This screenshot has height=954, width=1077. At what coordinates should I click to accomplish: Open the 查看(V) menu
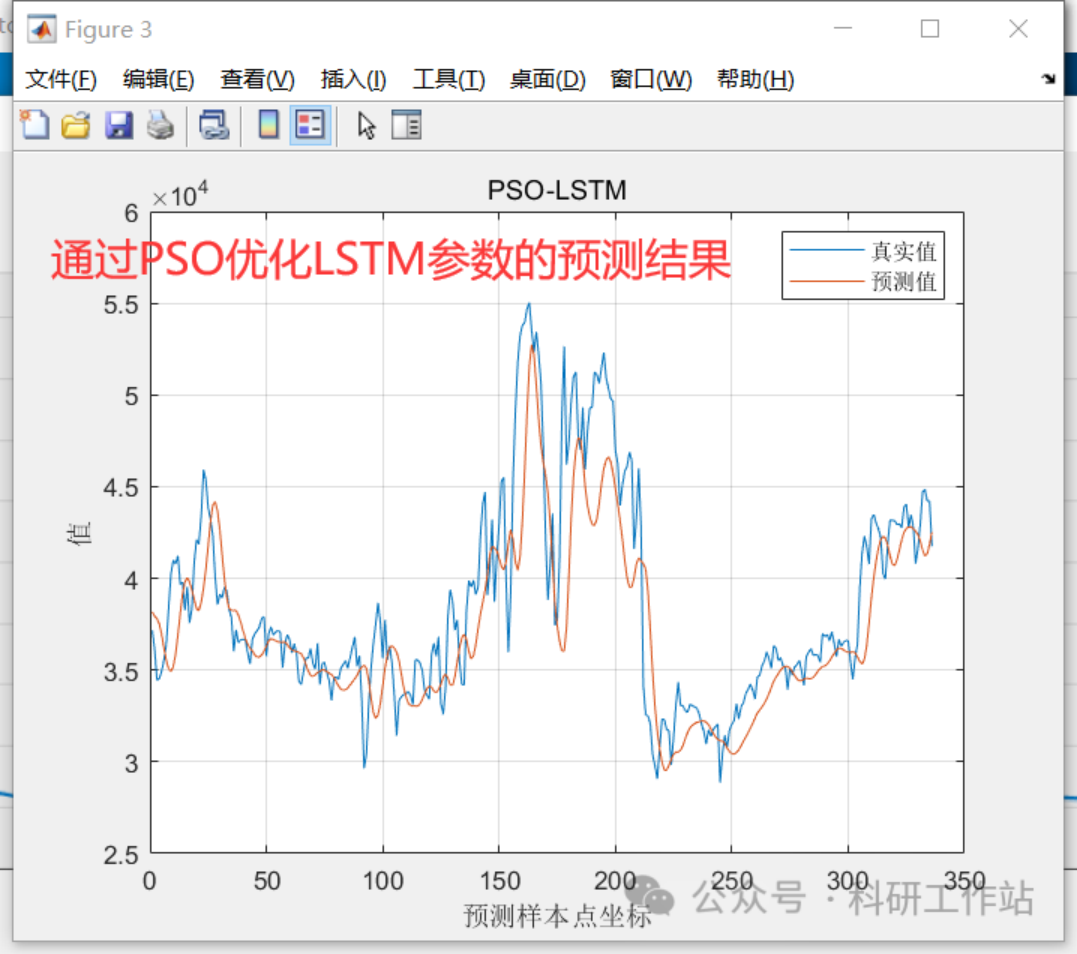(x=258, y=80)
